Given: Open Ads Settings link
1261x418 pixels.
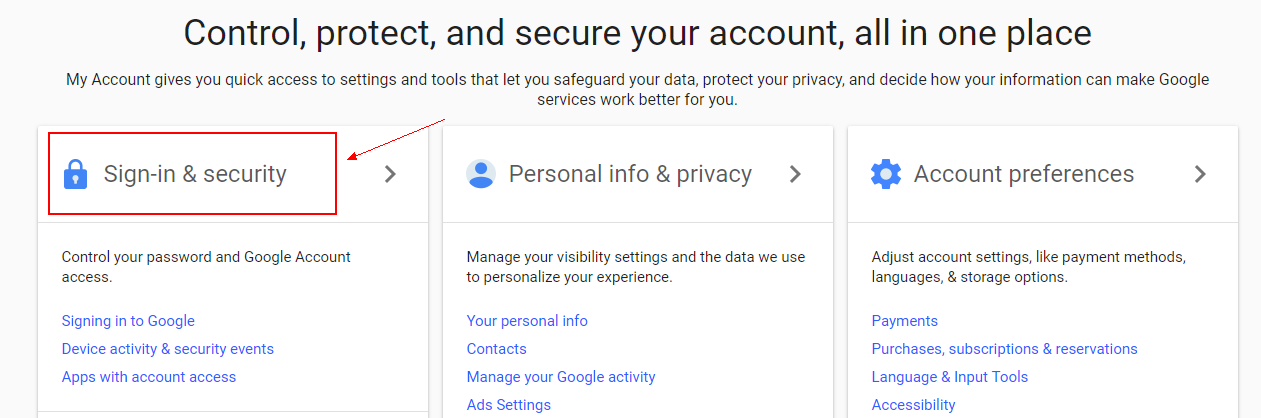Looking at the screenshot, I should tap(509, 405).
